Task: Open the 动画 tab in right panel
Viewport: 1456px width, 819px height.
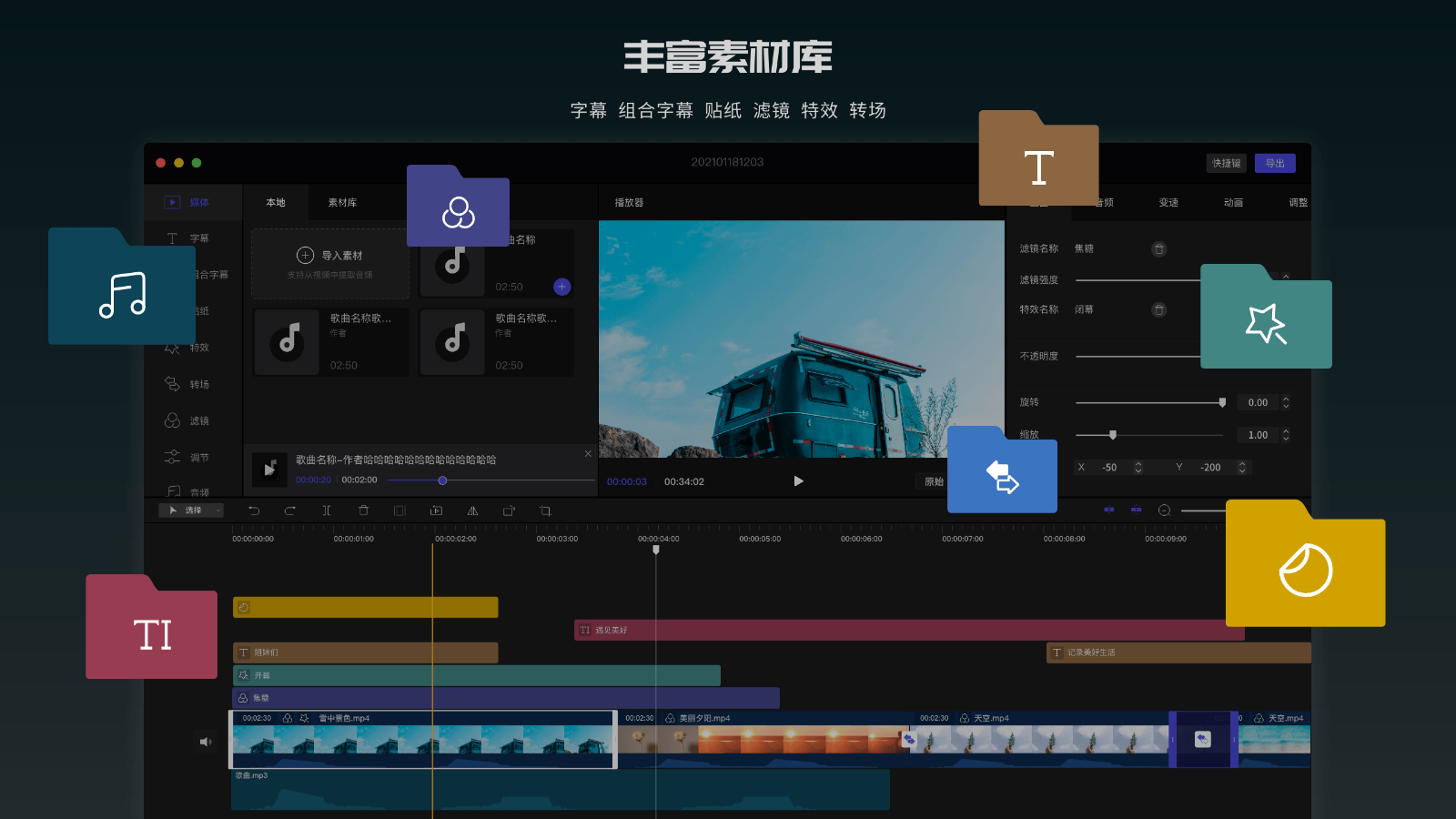Action: point(1234,202)
